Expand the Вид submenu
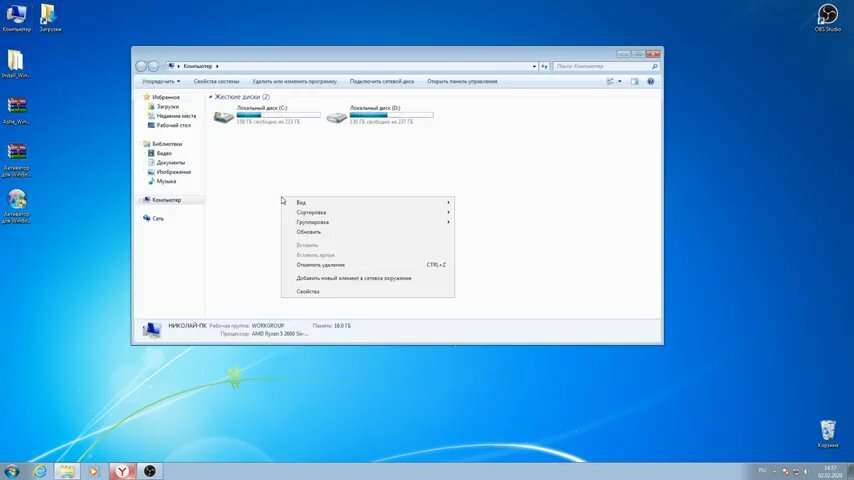Image resolution: width=854 pixels, height=480 pixels. (x=368, y=203)
